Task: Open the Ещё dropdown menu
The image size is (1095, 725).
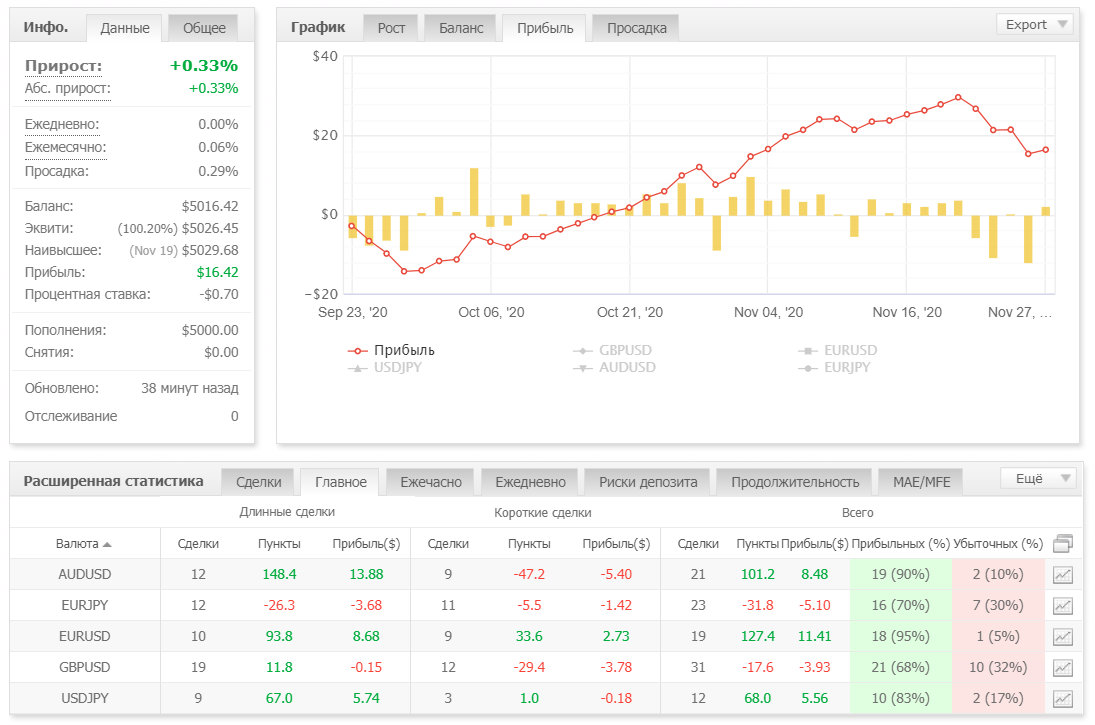Action: (x=1038, y=478)
